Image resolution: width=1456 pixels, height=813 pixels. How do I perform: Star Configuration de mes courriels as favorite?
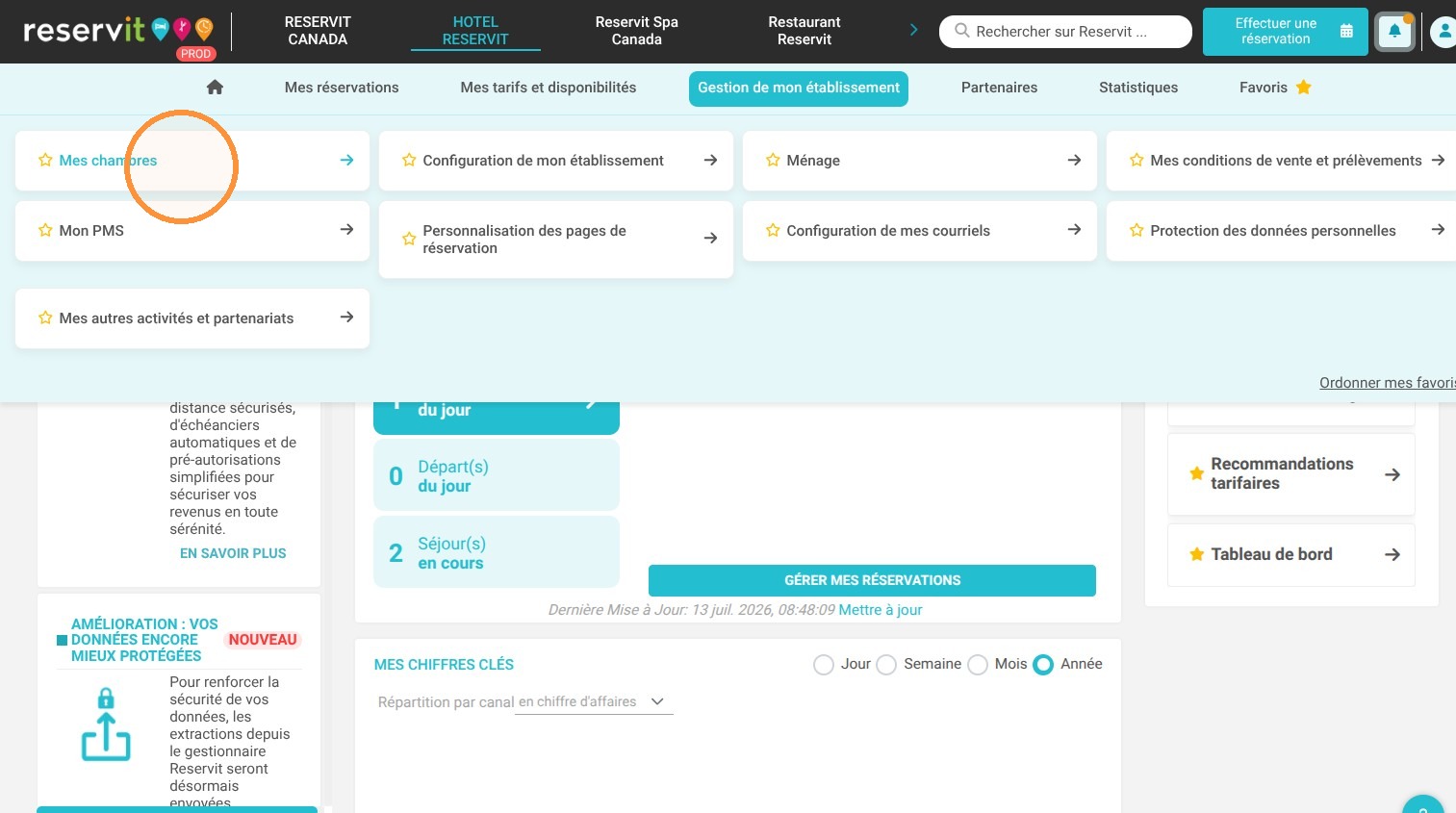click(773, 230)
